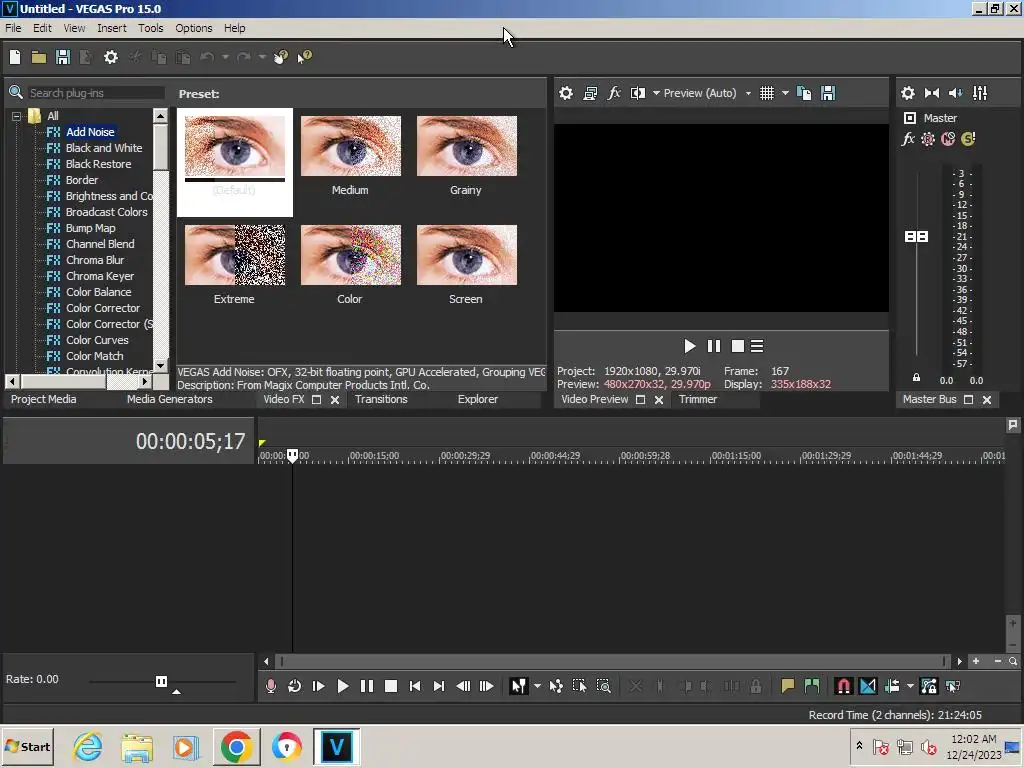
Task: Click the Search plug-ins field
Action: [x=95, y=93]
